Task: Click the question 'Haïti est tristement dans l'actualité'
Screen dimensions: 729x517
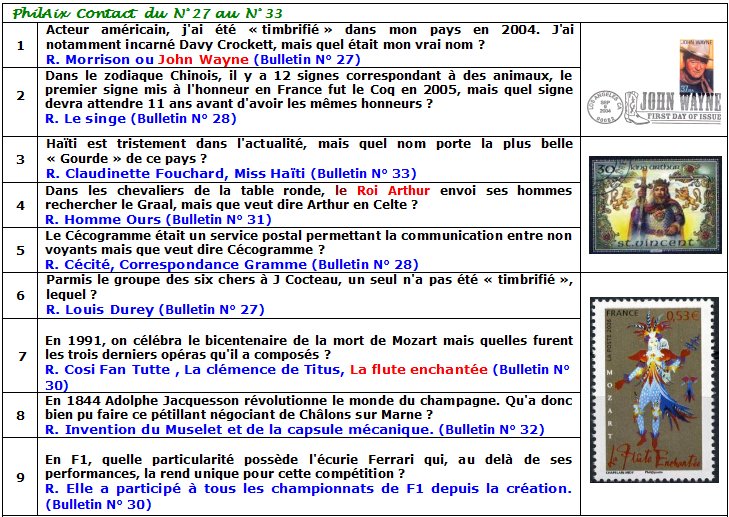Action: [x=309, y=151]
